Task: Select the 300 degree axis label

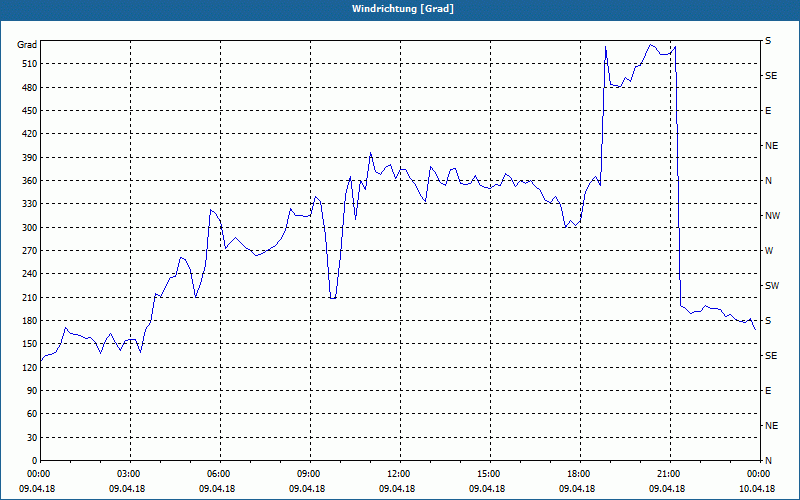Action: [x=30, y=228]
